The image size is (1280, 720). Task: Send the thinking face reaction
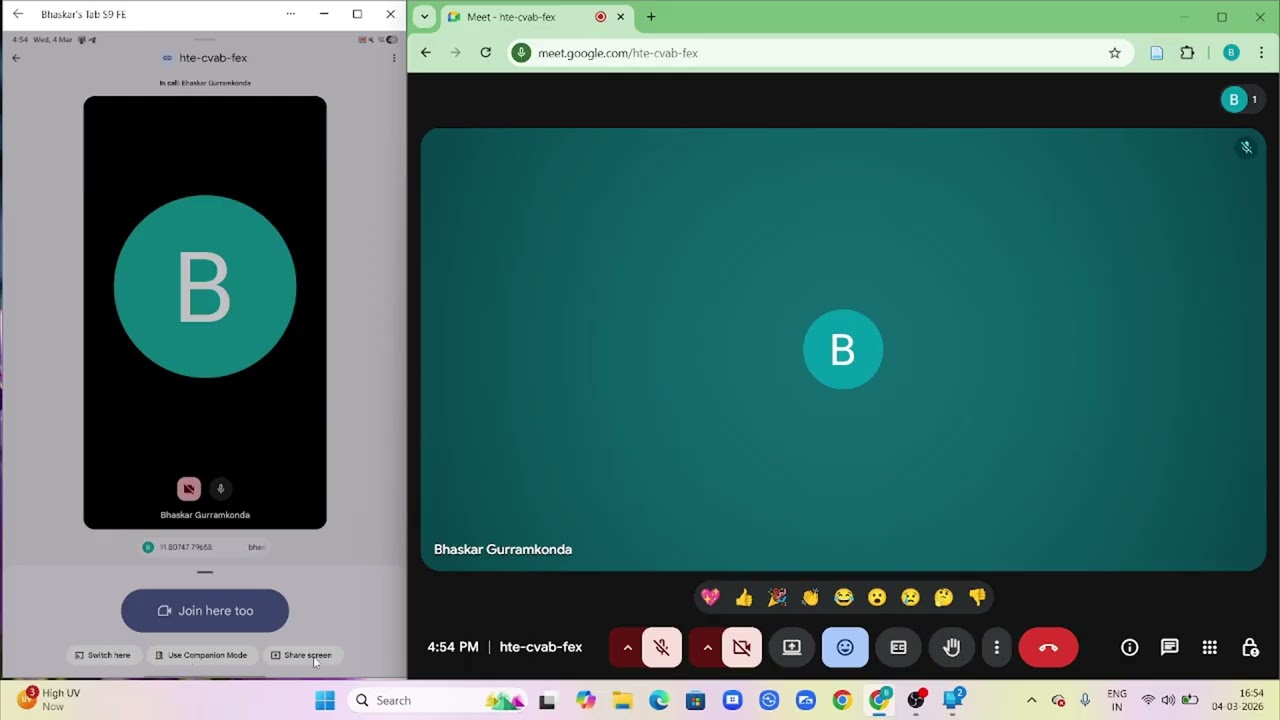(x=944, y=597)
